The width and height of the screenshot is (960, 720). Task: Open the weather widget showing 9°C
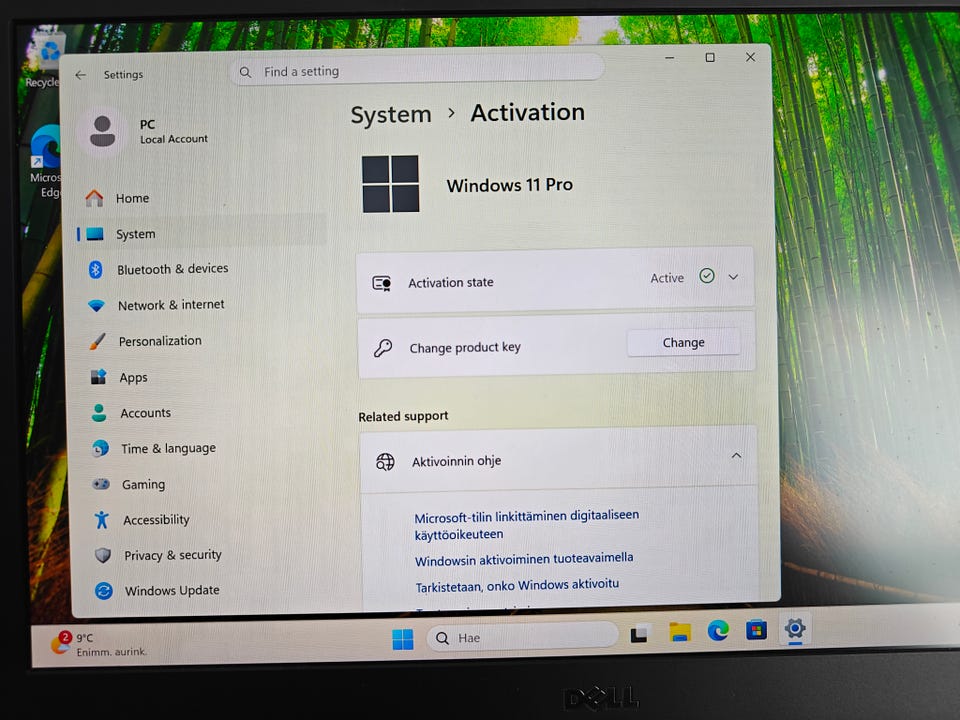99,644
